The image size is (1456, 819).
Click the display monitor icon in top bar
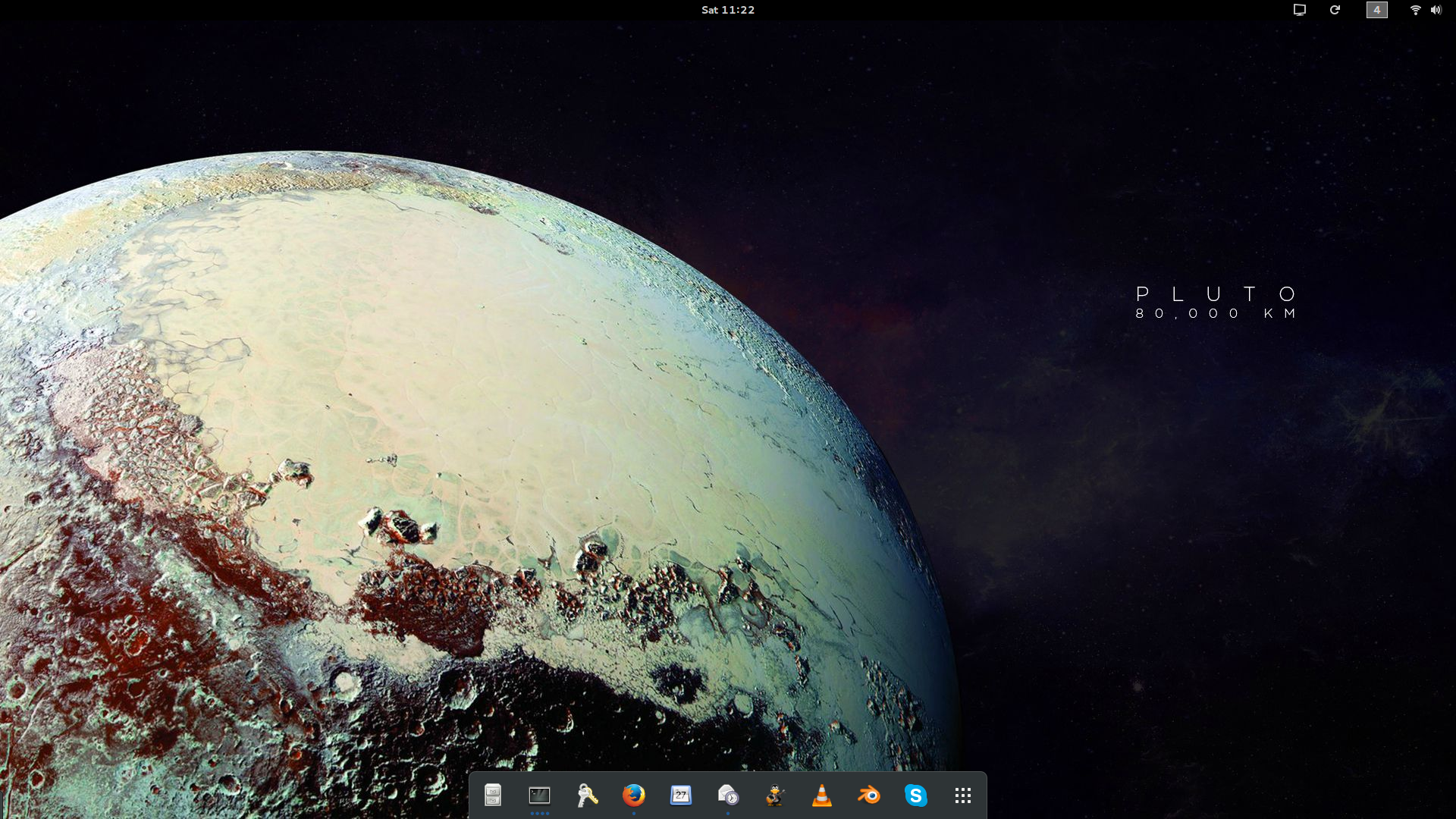[1299, 10]
